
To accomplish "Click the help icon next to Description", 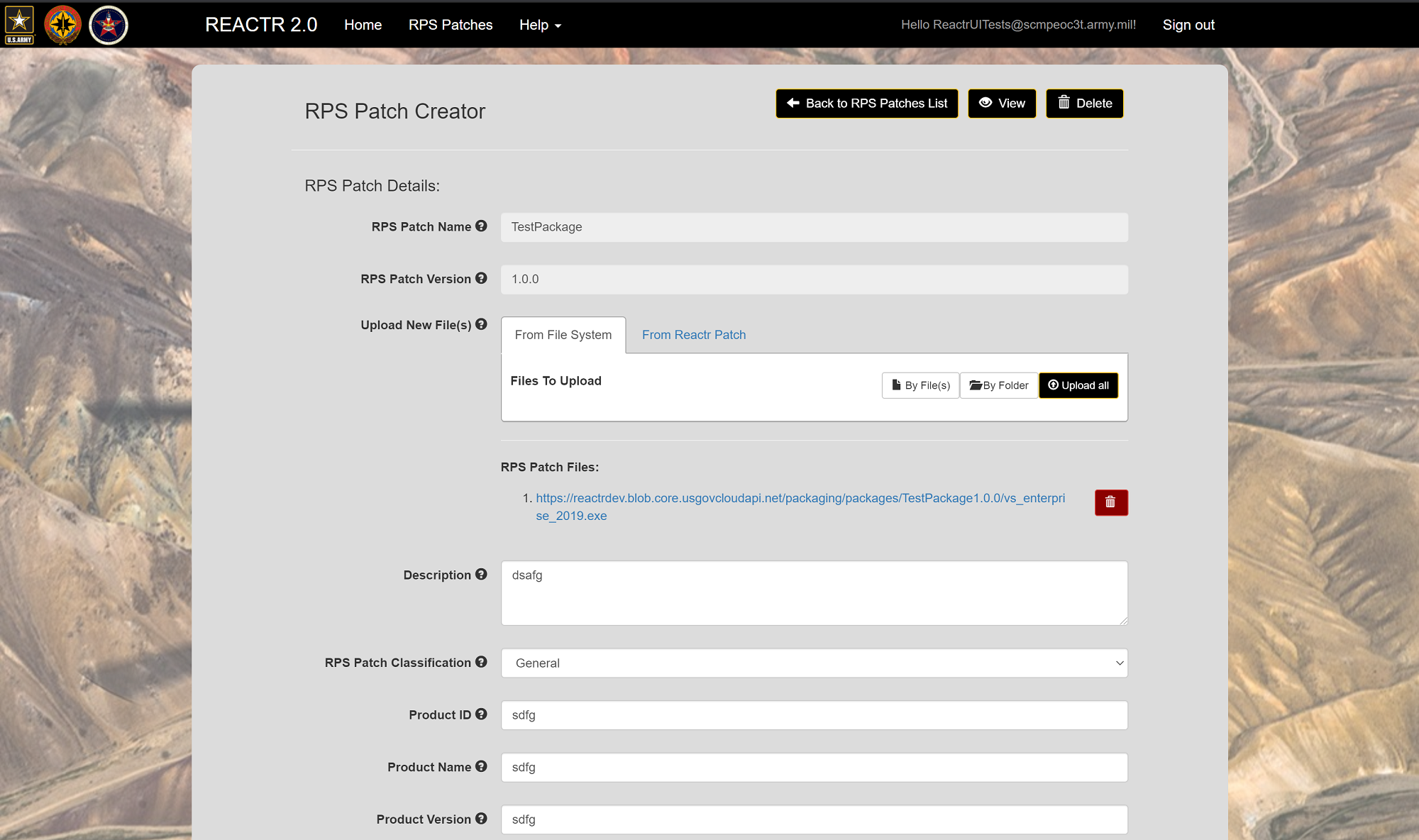I will (483, 574).
